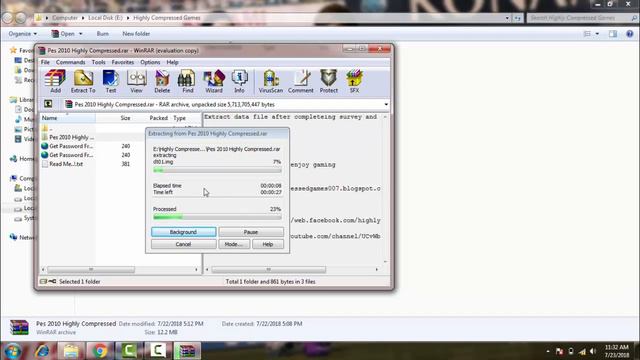This screenshot has width=640, height=360.
Task: Click the key icon in the WinRAR status bar
Action: click(x=52, y=281)
